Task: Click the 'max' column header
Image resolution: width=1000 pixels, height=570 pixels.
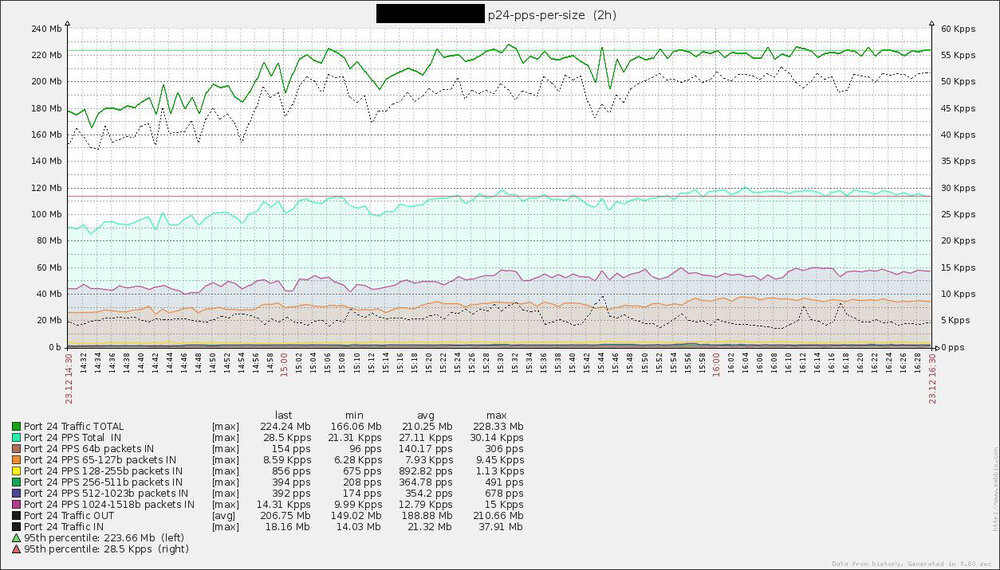Action: click(496, 415)
